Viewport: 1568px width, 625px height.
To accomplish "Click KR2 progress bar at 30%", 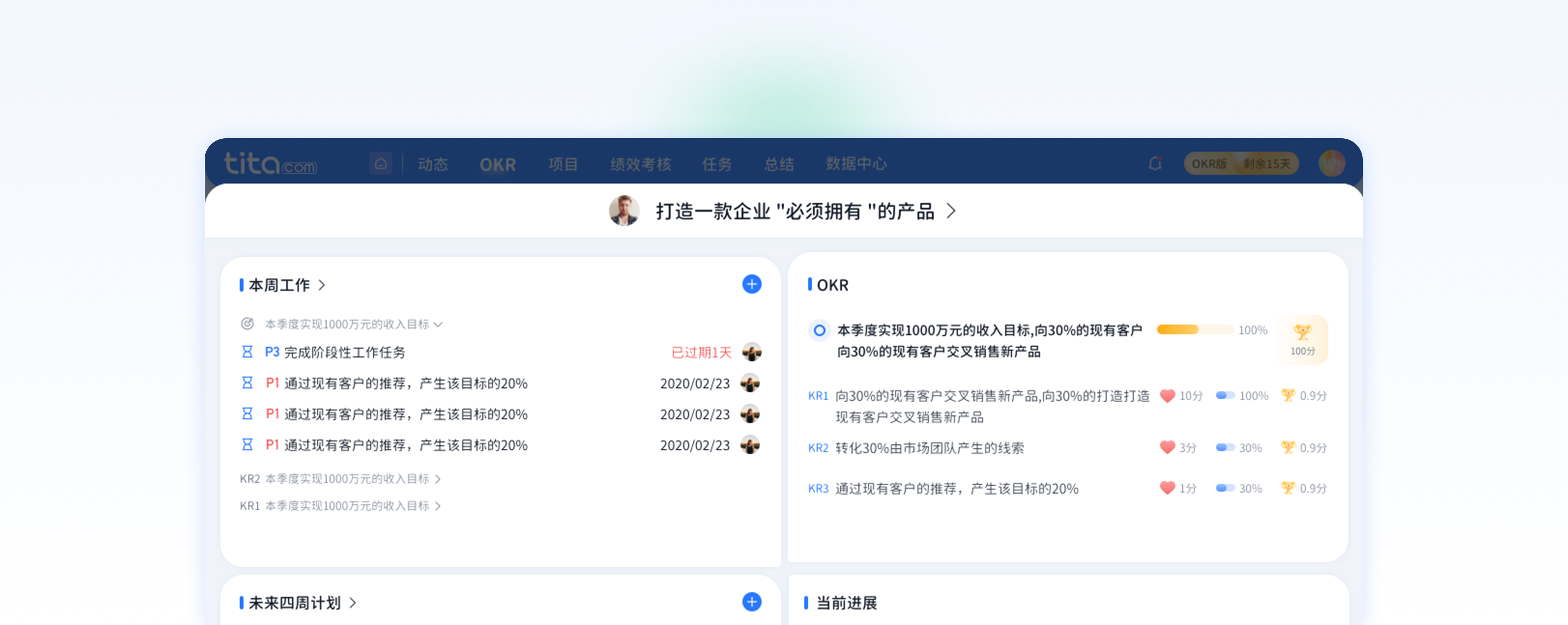I will pyautogui.click(x=1225, y=448).
